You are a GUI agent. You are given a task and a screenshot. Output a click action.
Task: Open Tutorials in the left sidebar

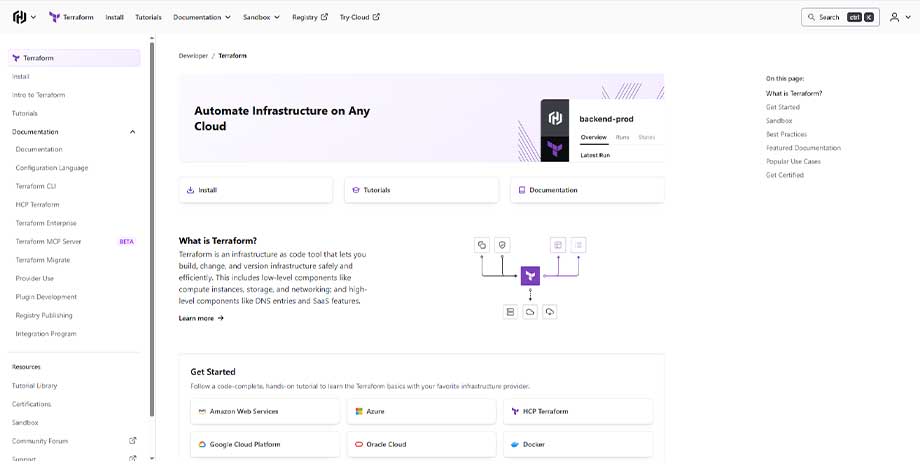(x=25, y=113)
